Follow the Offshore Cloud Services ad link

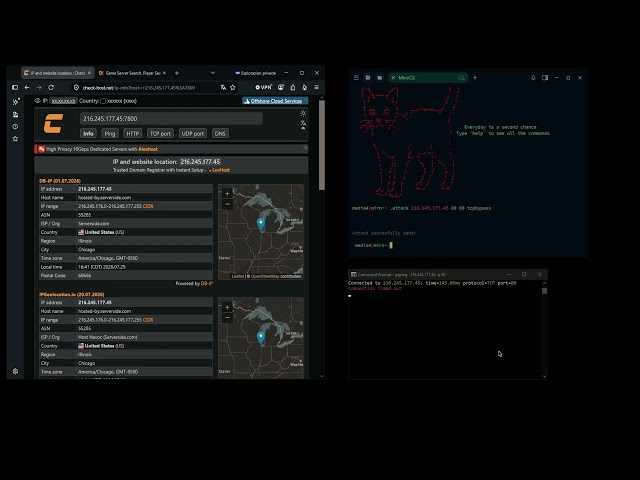pos(276,101)
